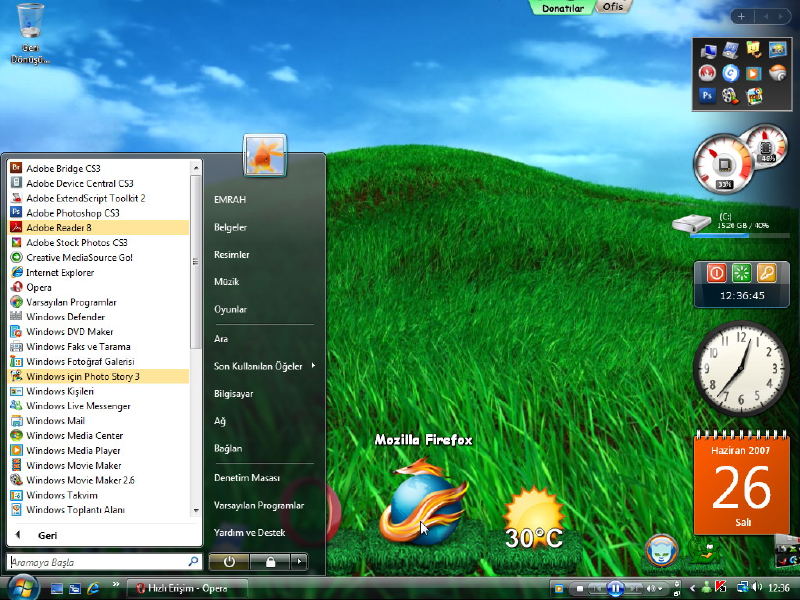
Task: Open Bilgisayar in the Start menu
Action: (234, 394)
